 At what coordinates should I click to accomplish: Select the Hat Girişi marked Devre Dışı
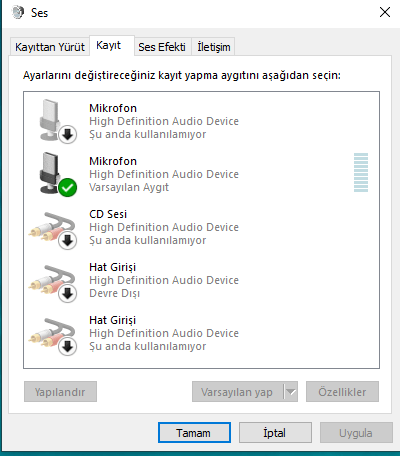[x=201, y=280]
